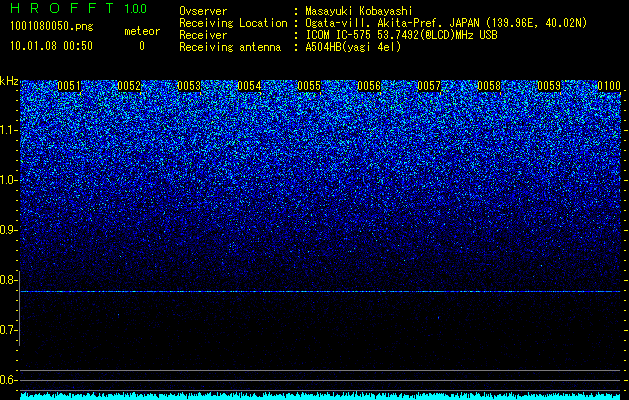This screenshot has width=629, height=400.
Task: Click the 1.1 kHz axis label
Action: click(x=8, y=130)
